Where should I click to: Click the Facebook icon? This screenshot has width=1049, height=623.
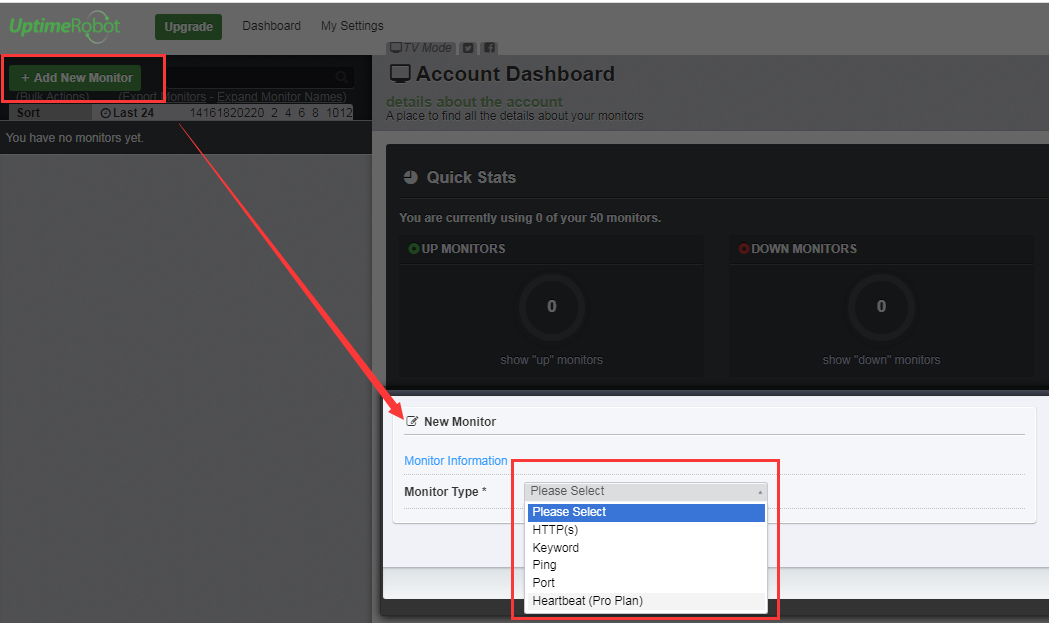(490, 48)
